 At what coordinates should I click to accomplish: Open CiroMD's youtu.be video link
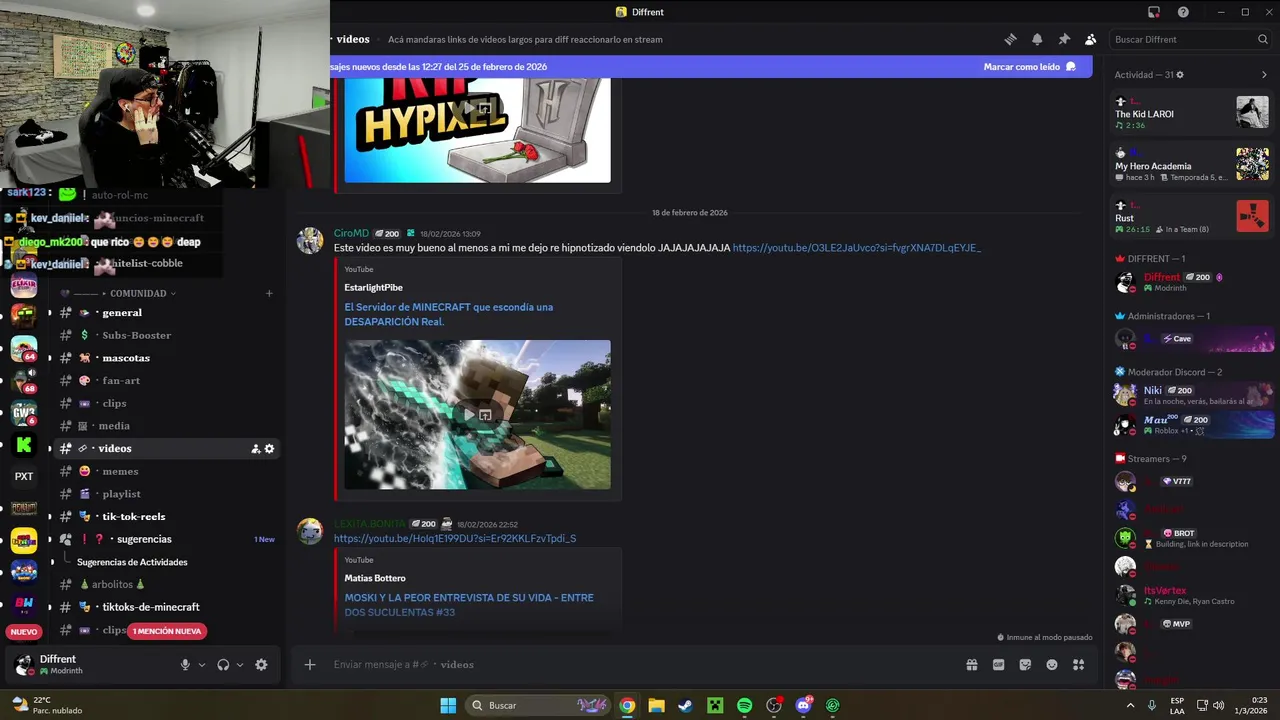pos(857,247)
